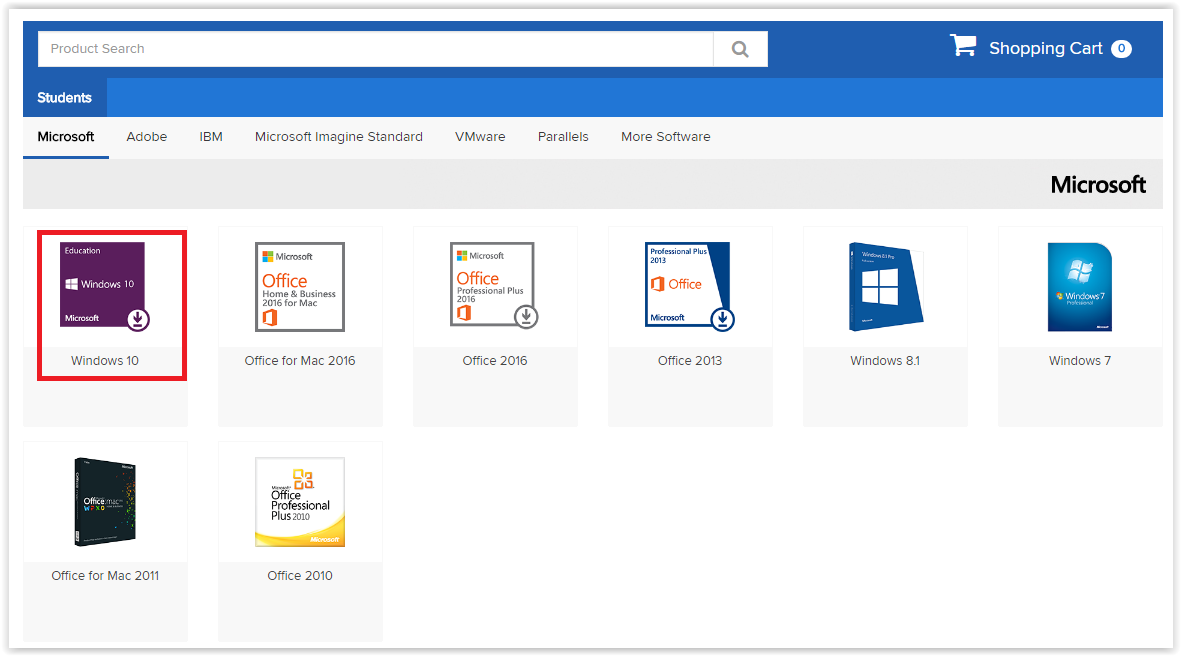The width and height of the screenshot is (1181, 656).
Task: Click the Windows 7 product title
Action: click(1080, 361)
